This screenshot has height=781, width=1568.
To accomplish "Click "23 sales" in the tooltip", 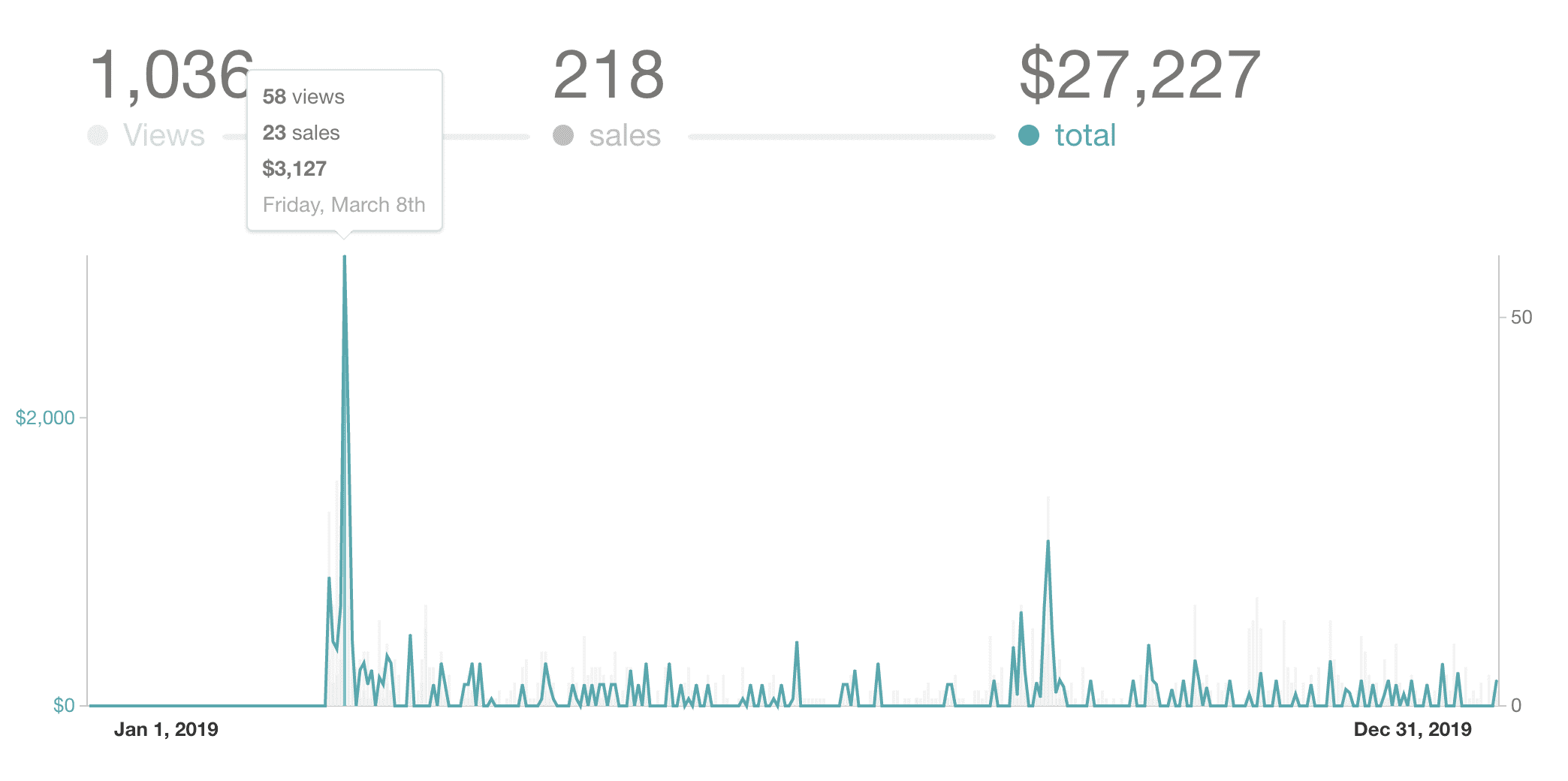I will point(301,133).
